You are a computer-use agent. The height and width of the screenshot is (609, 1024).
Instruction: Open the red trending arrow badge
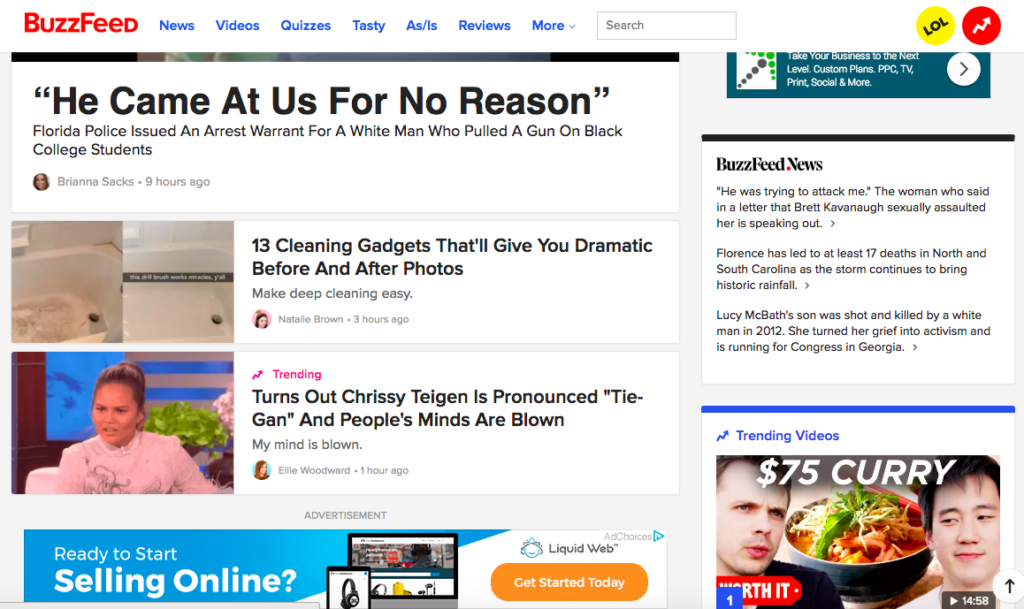click(x=981, y=25)
